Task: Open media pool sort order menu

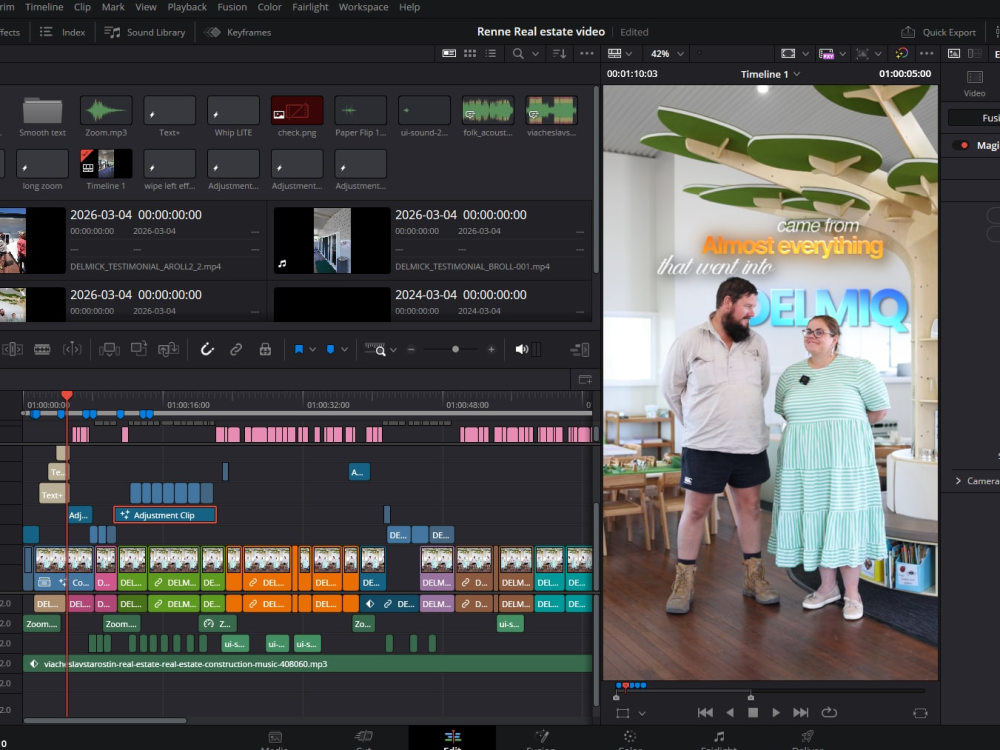Action: 559,54
